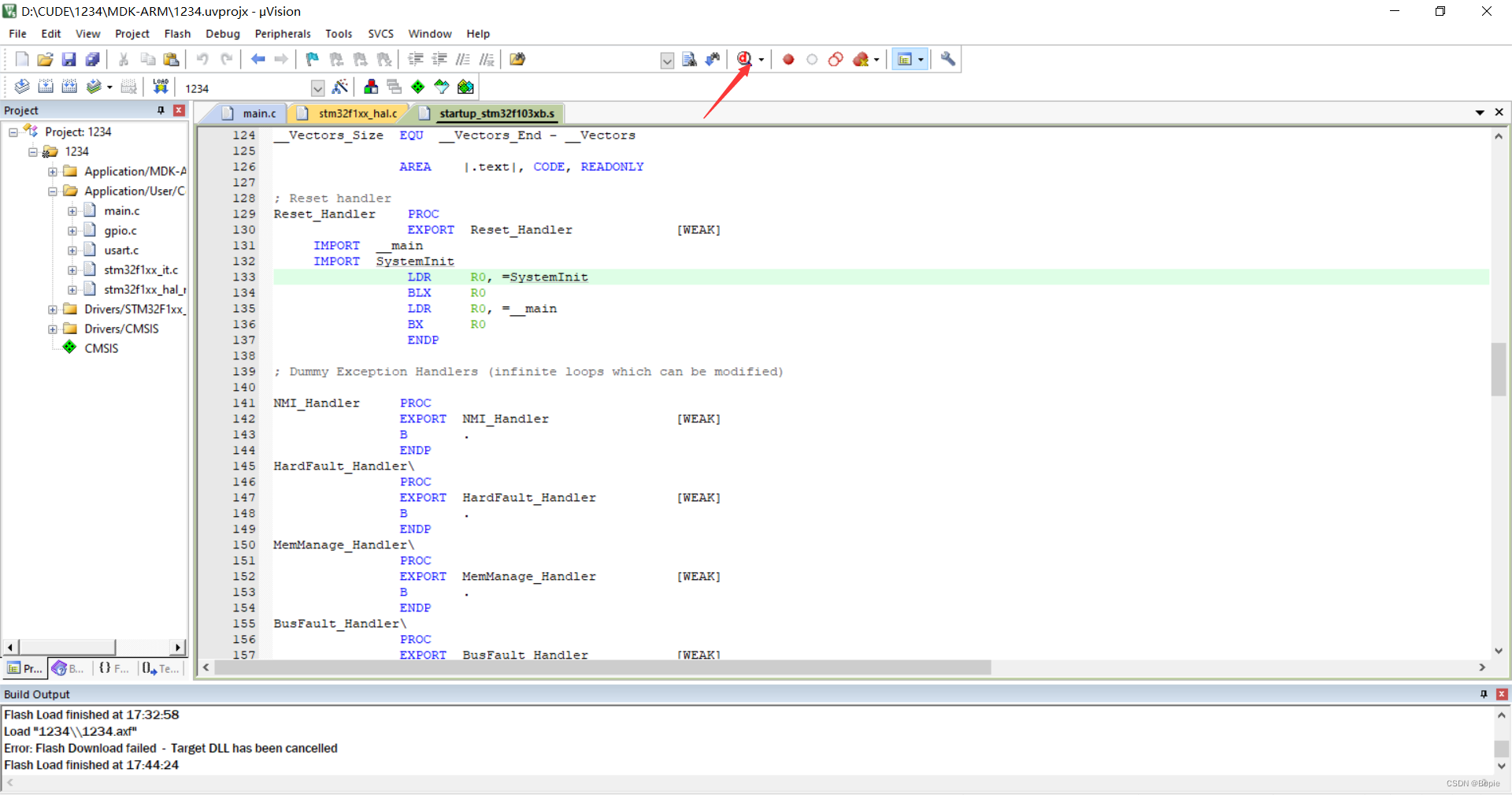
Task: Select stm32f1xx_it.c in project tree
Action: point(141,270)
